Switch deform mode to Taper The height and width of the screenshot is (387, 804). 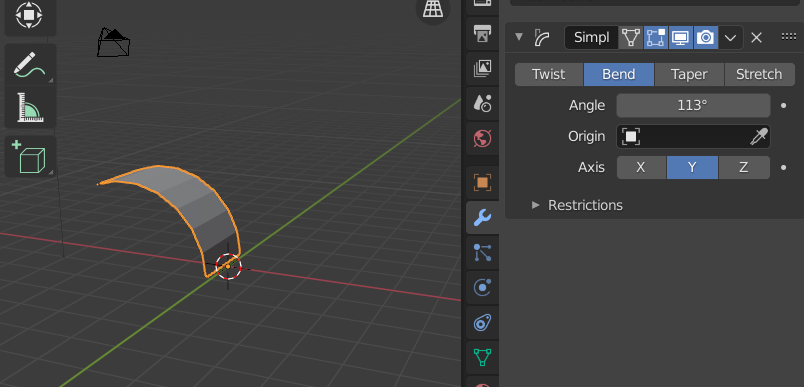click(x=689, y=74)
